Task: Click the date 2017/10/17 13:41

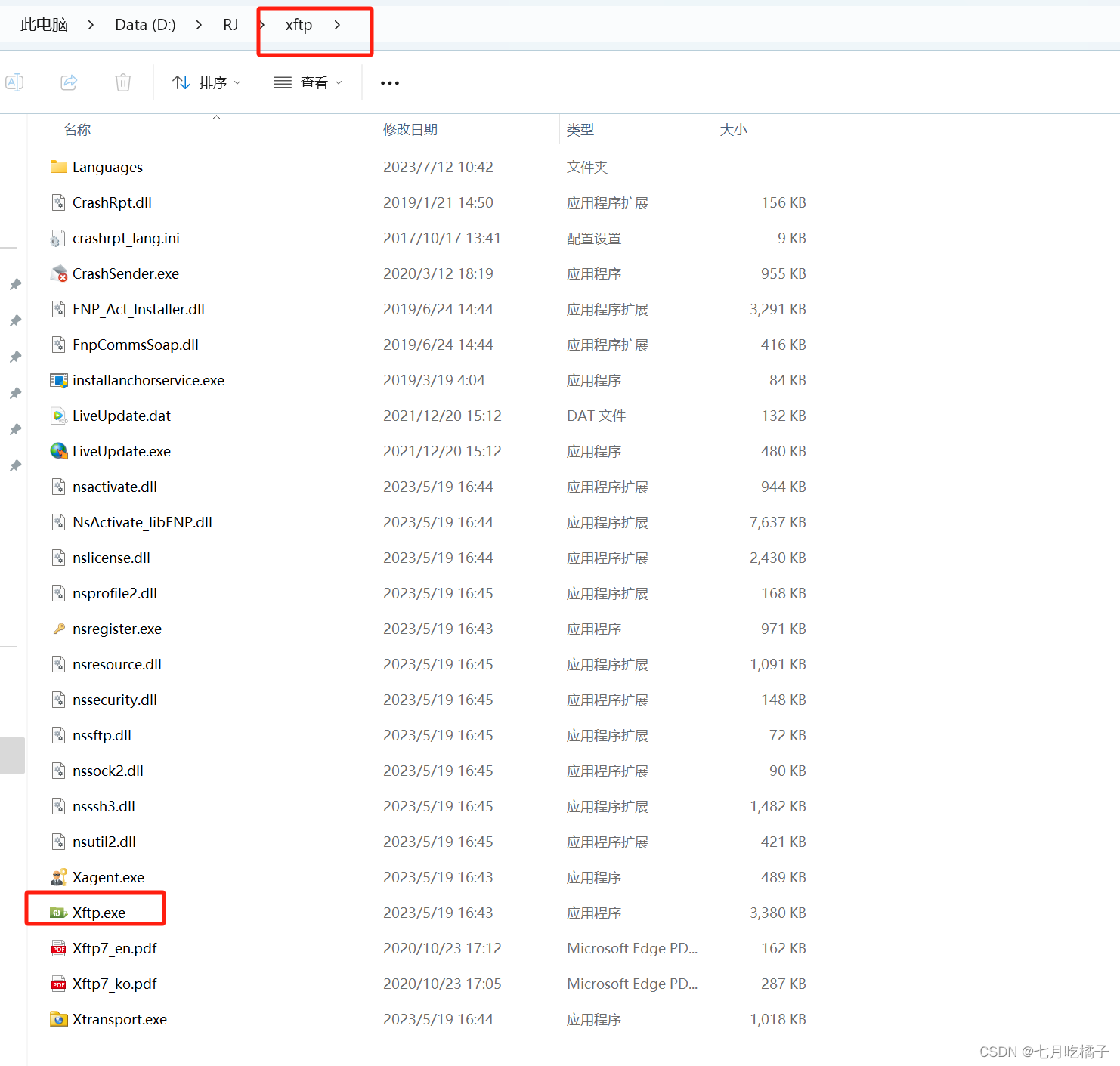Action: [442, 238]
